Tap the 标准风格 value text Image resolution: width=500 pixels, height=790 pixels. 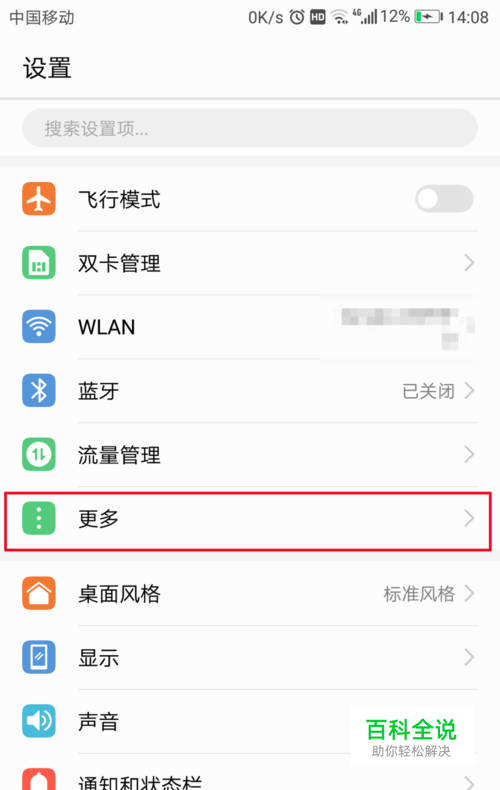pos(419,594)
